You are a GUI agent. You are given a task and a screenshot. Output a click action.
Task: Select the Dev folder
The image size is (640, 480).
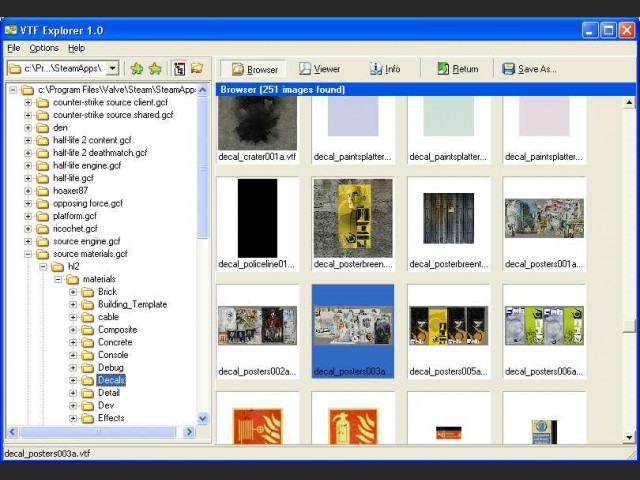tap(106, 406)
